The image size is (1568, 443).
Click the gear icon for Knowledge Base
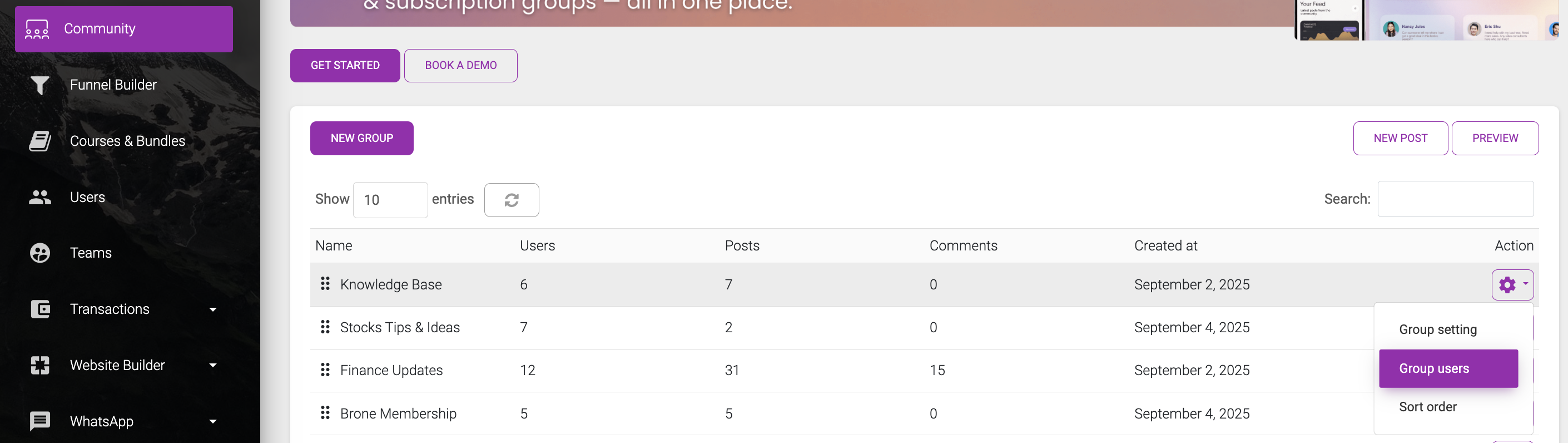point(1512,284)
